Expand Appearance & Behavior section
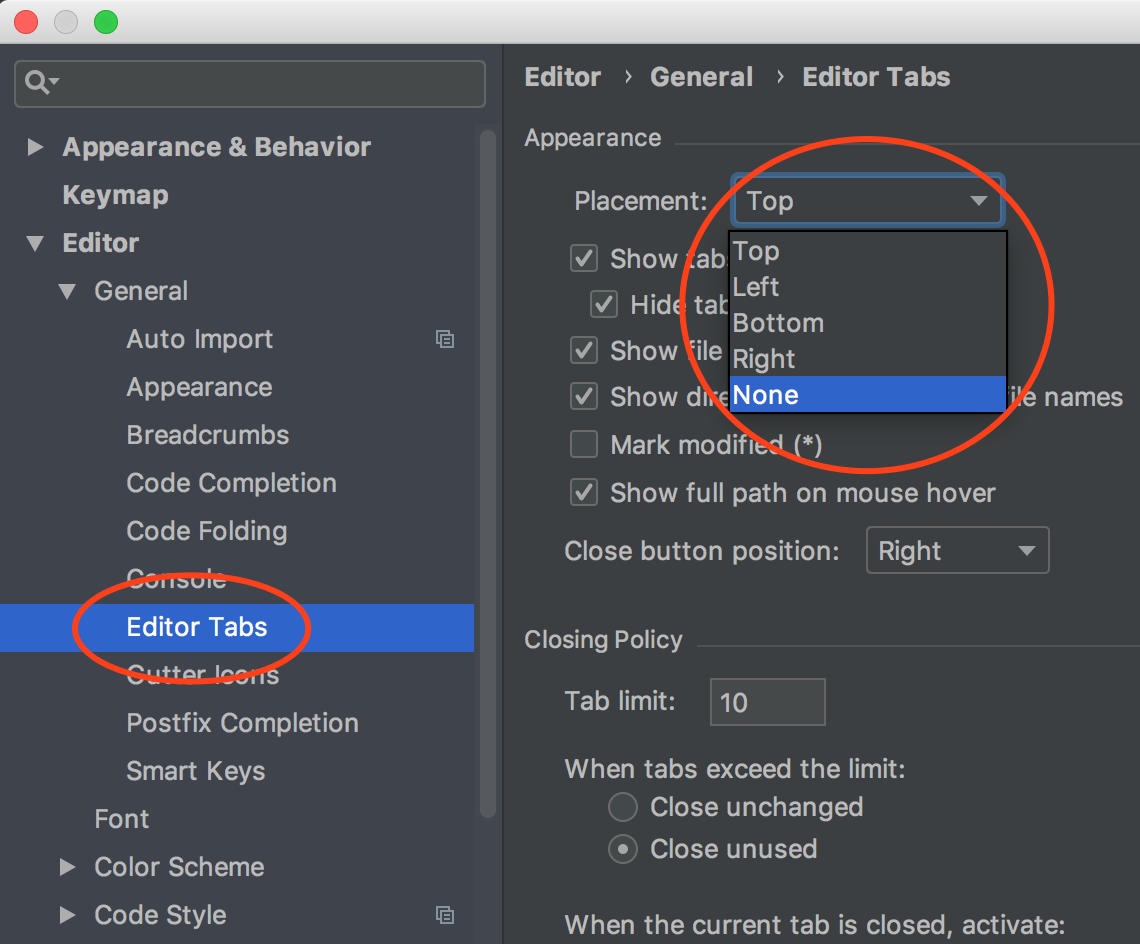Screen dimensions: 1140x944 pyautogui.click(x=34, y=147)
